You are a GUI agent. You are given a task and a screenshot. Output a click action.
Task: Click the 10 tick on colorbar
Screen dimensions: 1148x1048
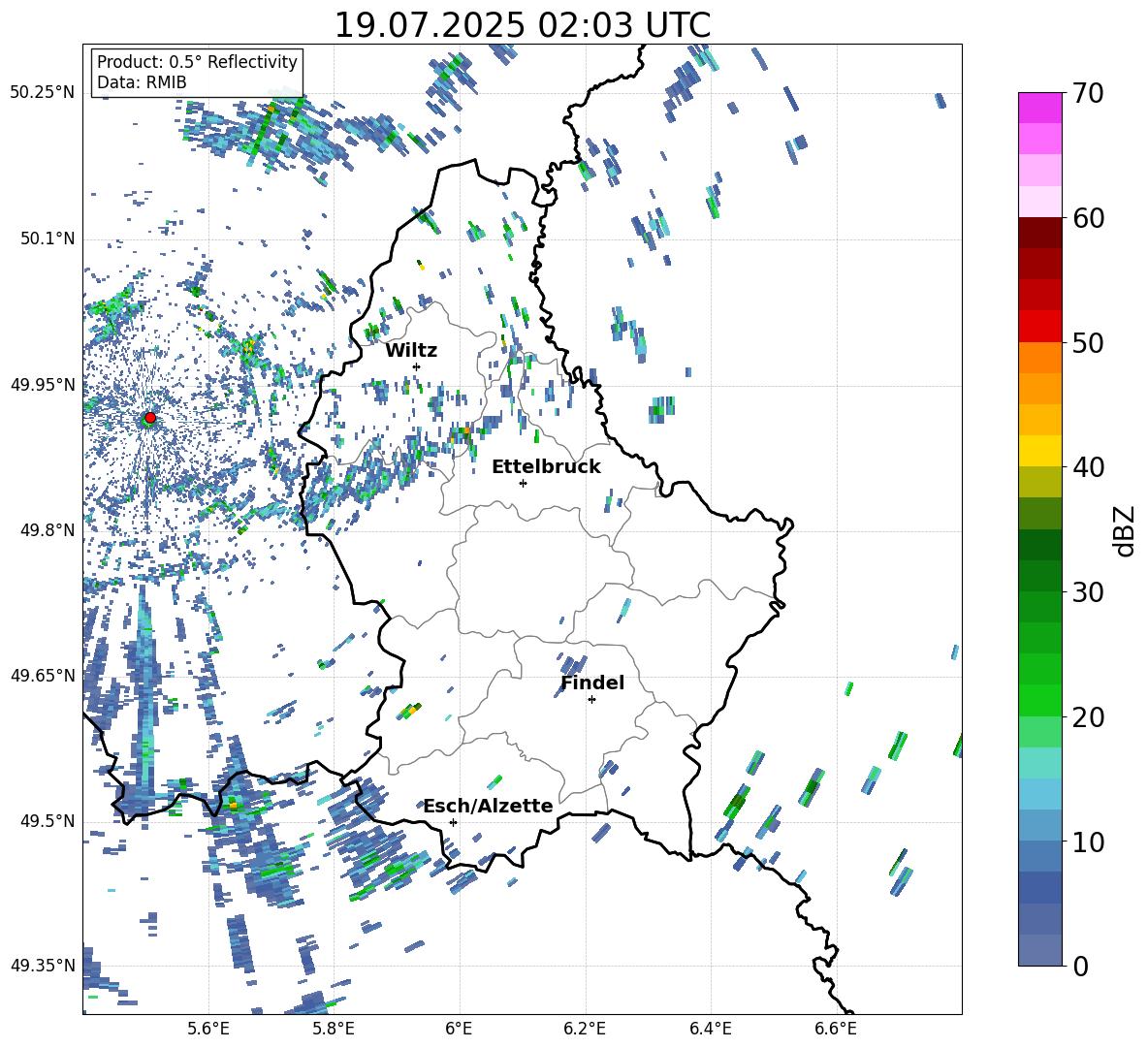tap(1088, 842)
